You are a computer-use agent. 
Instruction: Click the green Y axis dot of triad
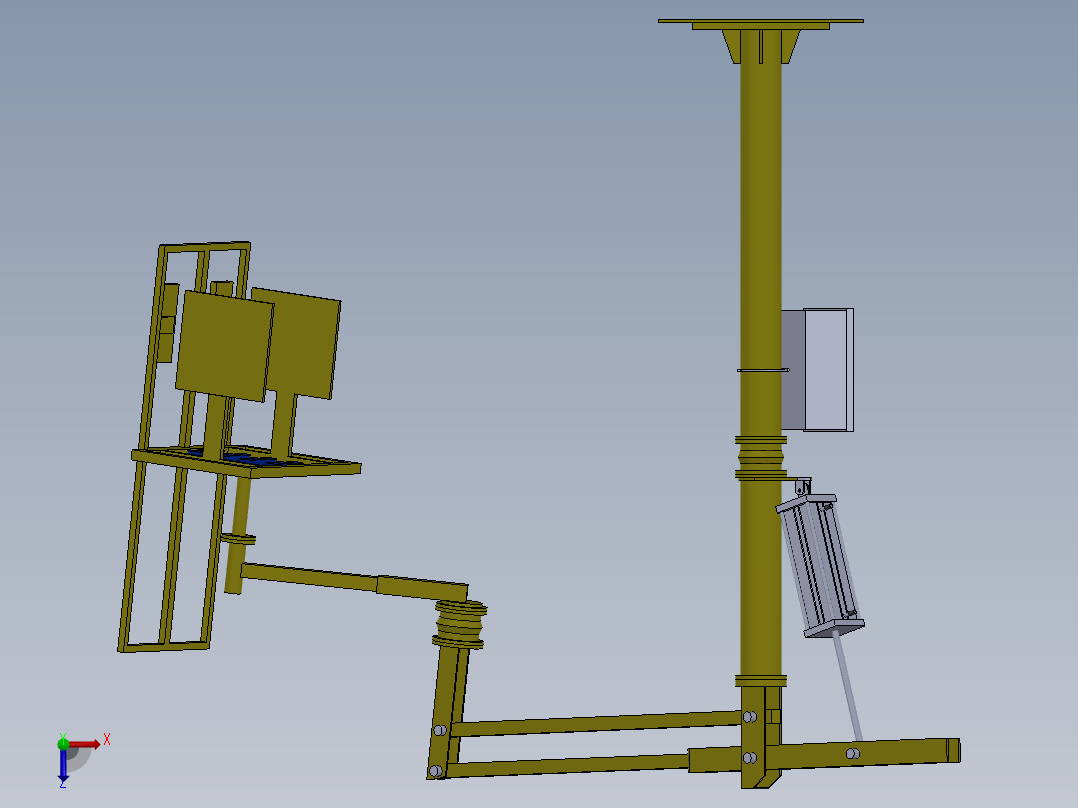coord(63,743)
